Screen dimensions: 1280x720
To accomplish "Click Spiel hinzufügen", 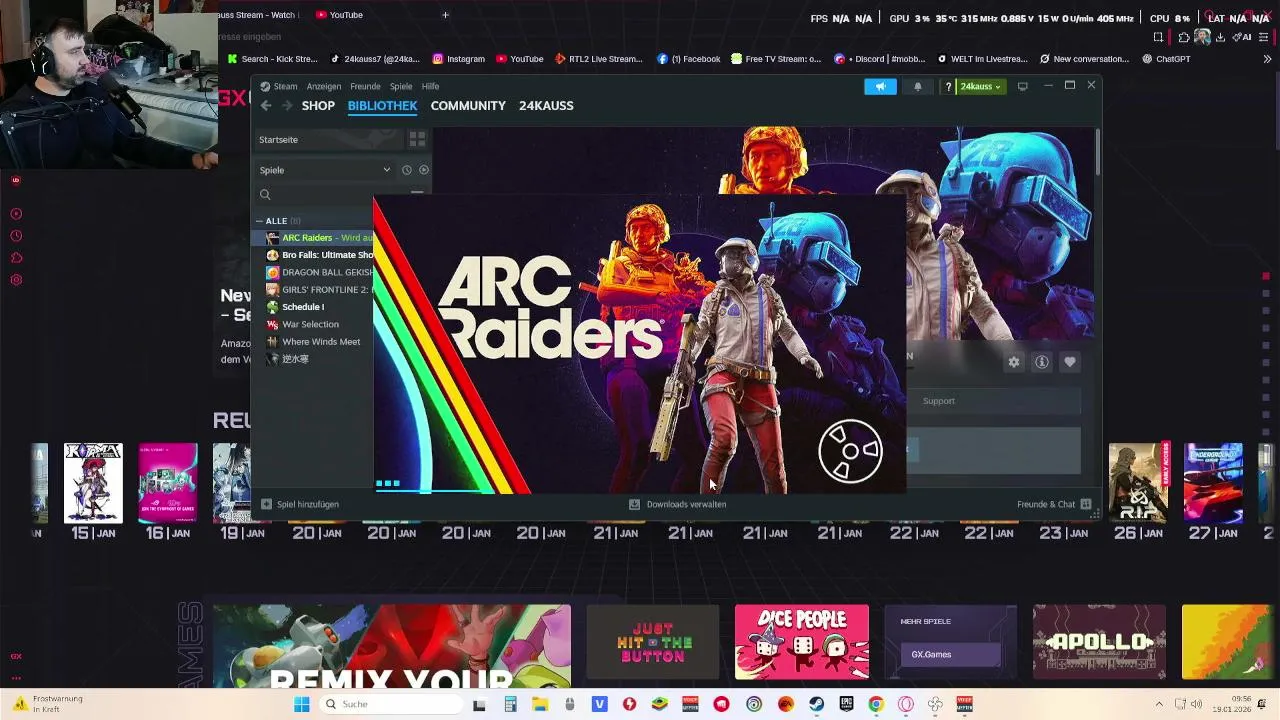I will [308, 504].
